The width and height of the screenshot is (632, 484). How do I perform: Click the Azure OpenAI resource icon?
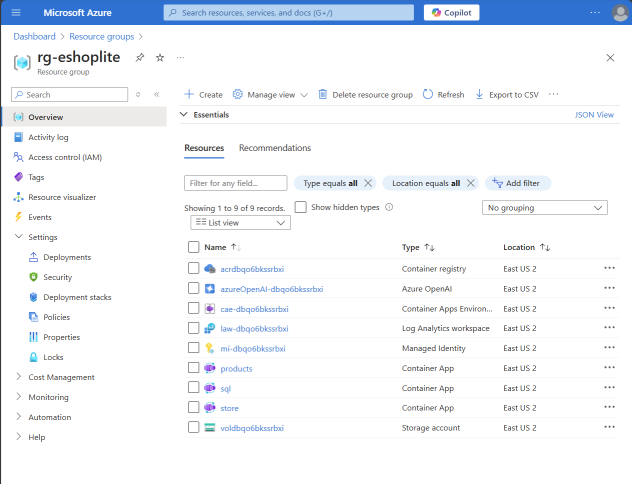coord(210,289)
